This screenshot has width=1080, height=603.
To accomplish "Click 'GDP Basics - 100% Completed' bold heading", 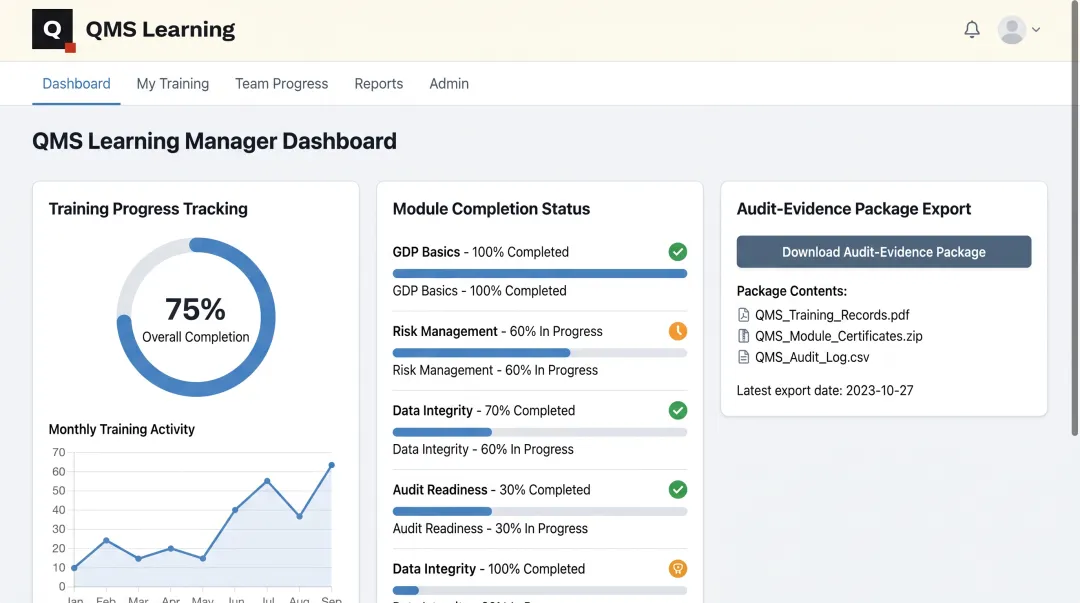I will click(481, 252).
